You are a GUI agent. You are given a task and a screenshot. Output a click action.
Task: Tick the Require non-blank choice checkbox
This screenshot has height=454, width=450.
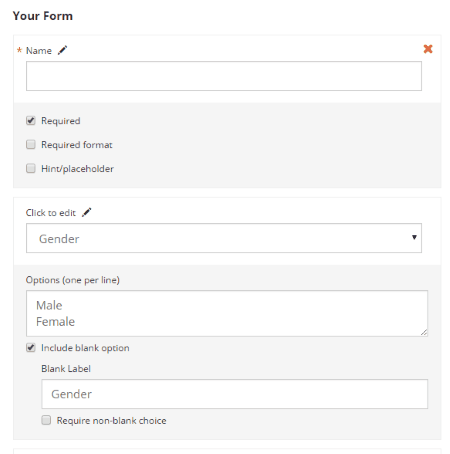tap(46, 420)
